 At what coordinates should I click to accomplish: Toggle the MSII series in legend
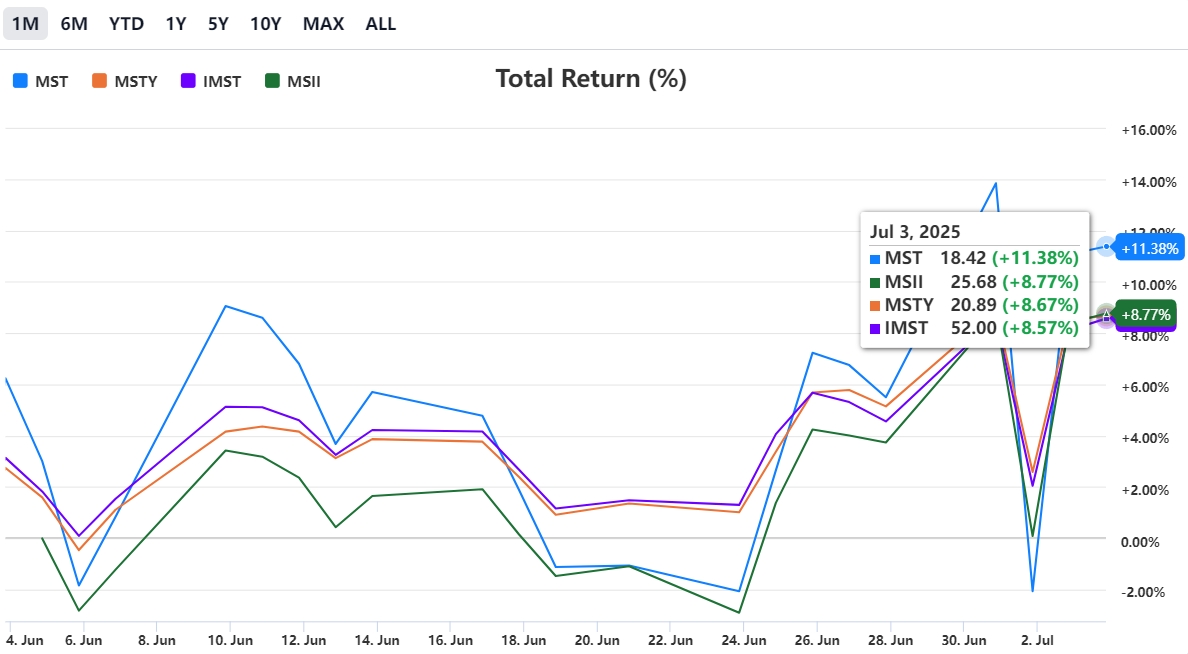point(293,81)
